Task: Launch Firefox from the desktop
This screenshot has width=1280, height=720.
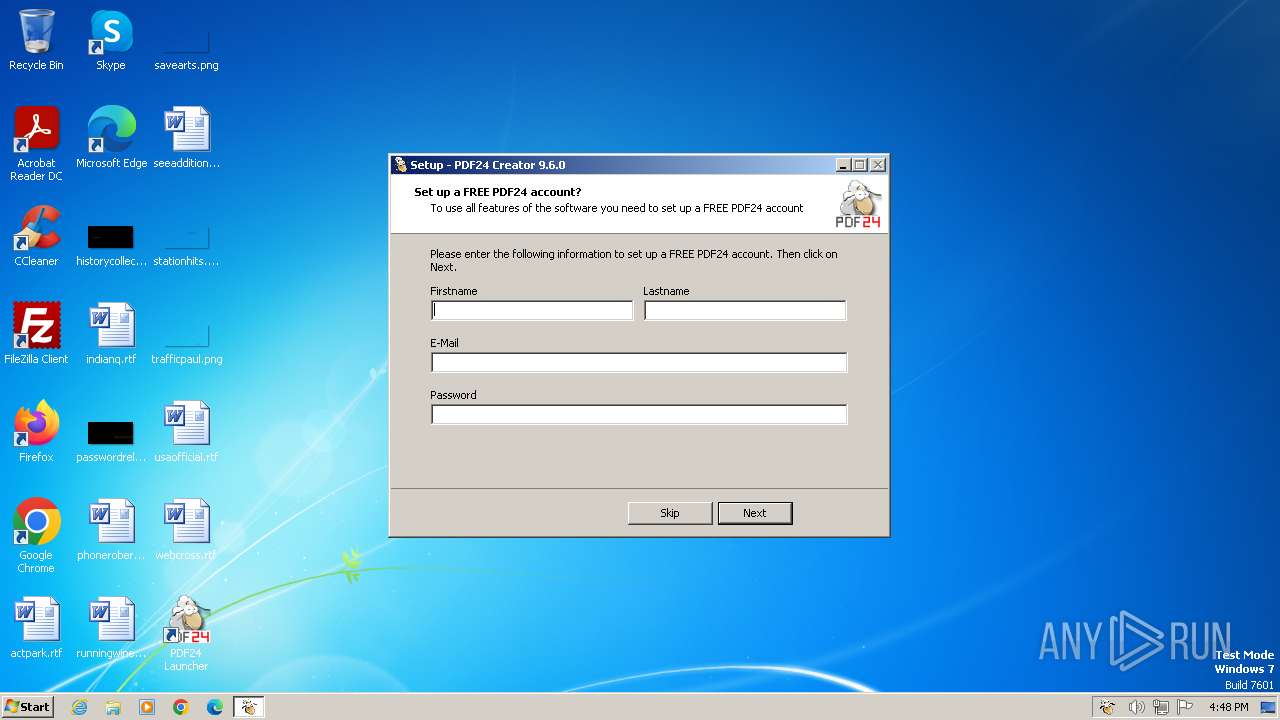Action: pos(36,431)
